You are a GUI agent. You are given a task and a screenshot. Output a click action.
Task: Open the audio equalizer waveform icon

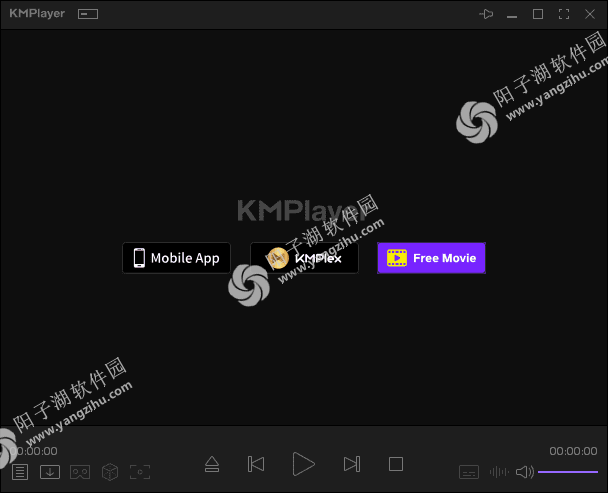tap(499, 472)
